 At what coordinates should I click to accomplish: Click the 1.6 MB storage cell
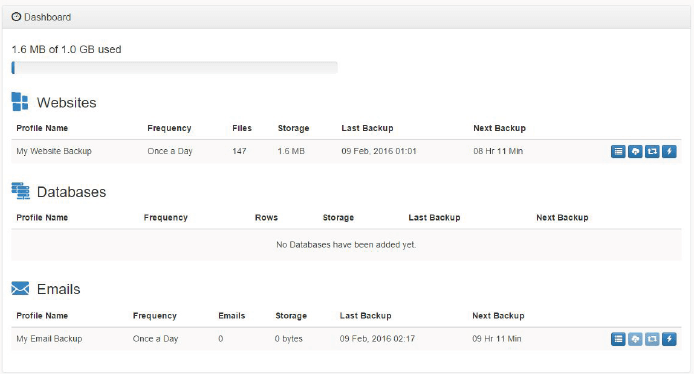pos(291,151)
